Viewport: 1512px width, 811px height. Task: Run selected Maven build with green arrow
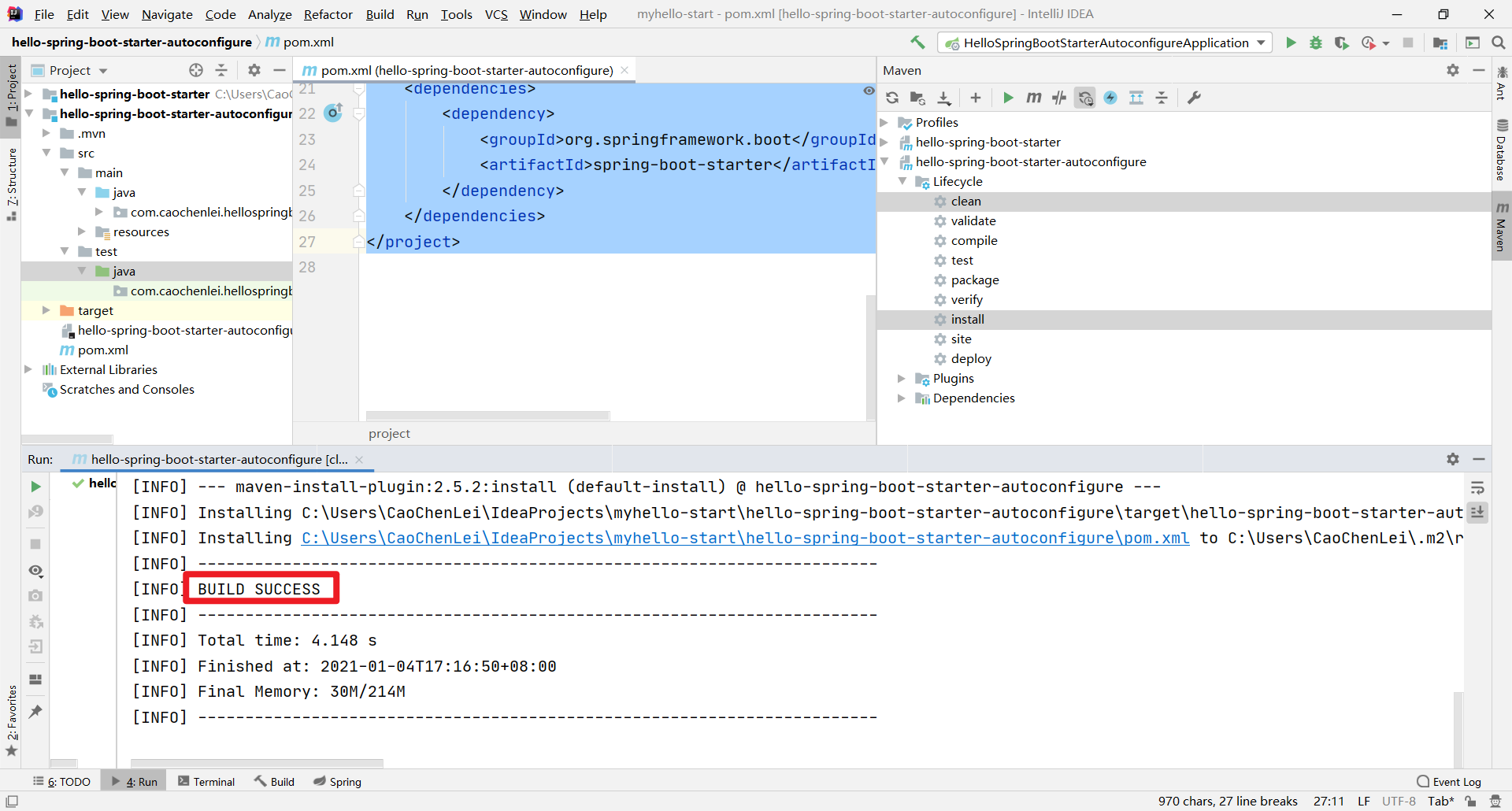pos(1008,98)
